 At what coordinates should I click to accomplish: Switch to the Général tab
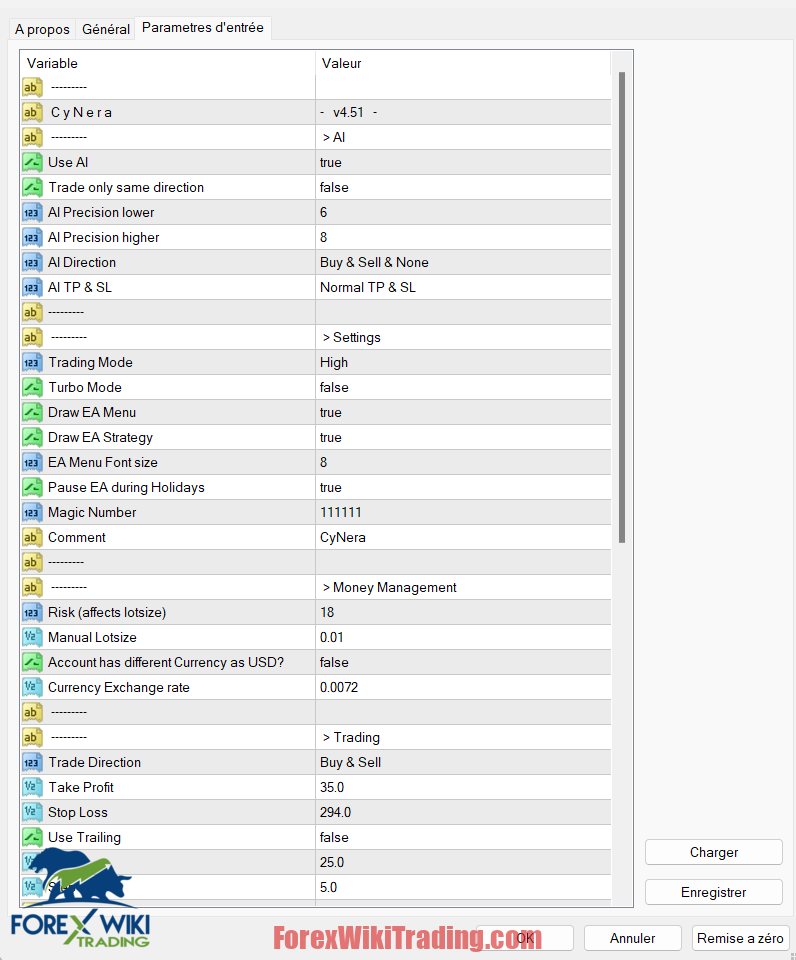[x=105, y=29]
